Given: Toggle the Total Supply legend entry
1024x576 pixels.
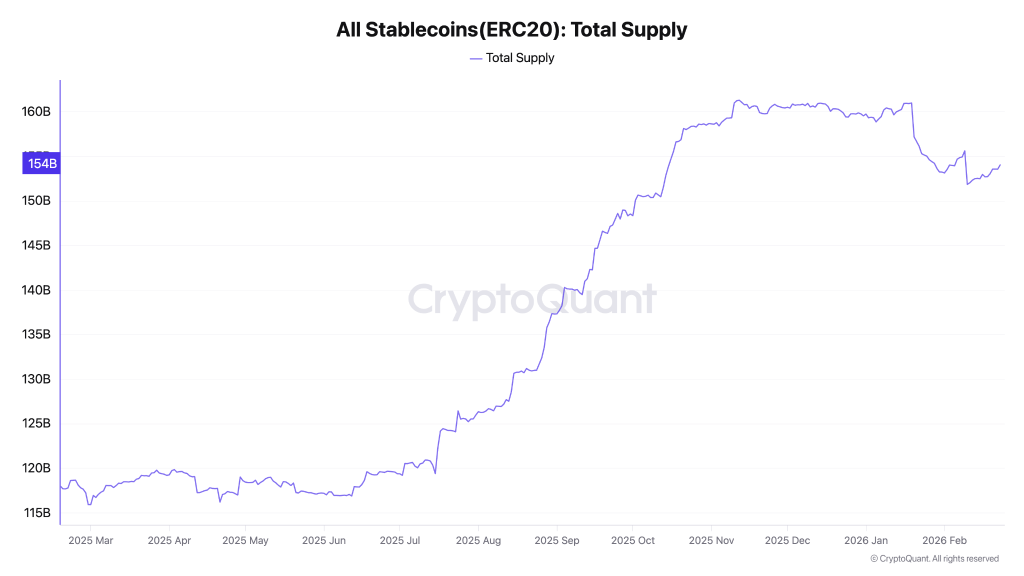Looking at the screenshot, I should click(x=519, y=58).
